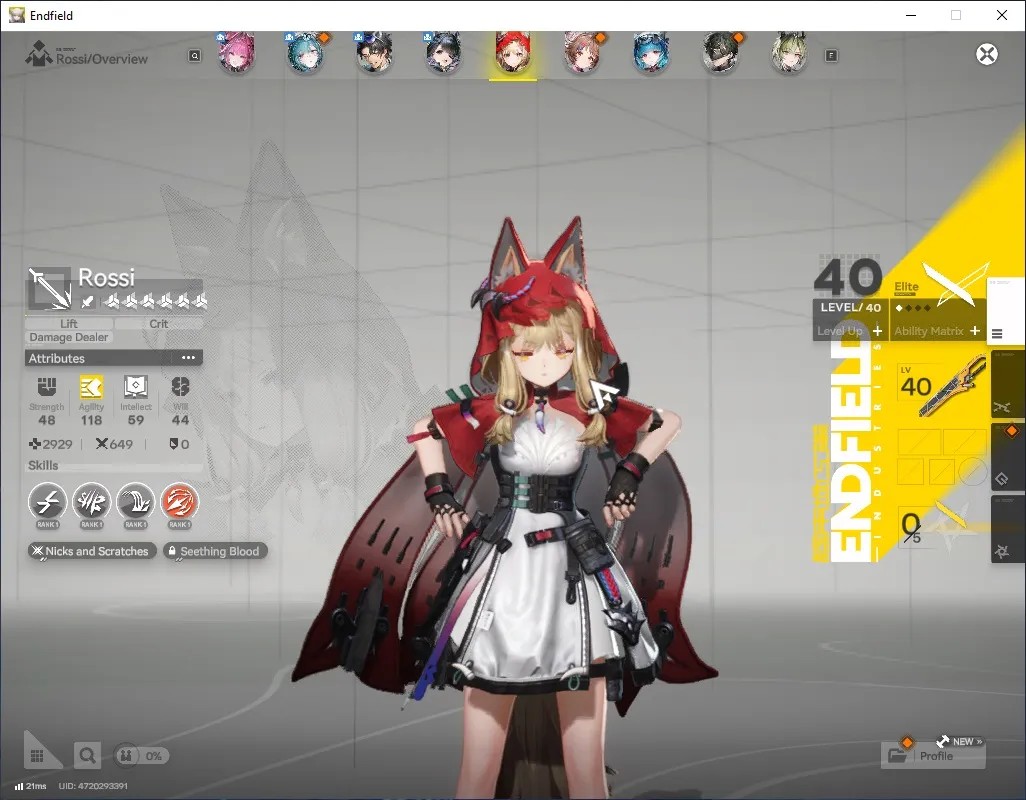Image resolution: width=1026 pixels, height=800 pixels.
Task: Click the HP value 2929
Action: (50, 444)
